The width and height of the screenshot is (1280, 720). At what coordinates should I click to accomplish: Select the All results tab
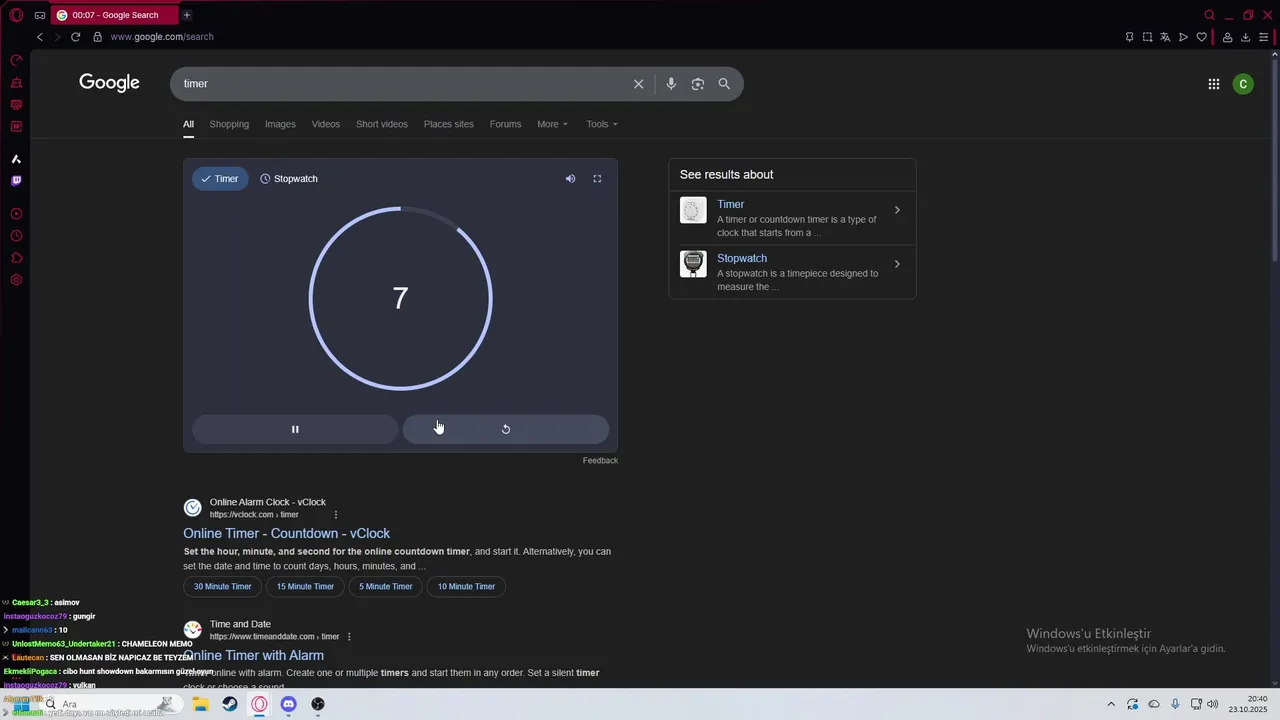(x=188, y=124)
